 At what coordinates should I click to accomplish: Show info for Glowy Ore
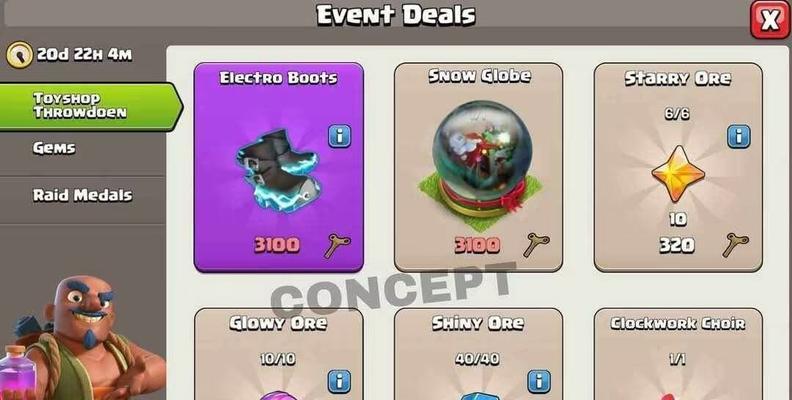[340, 382]
